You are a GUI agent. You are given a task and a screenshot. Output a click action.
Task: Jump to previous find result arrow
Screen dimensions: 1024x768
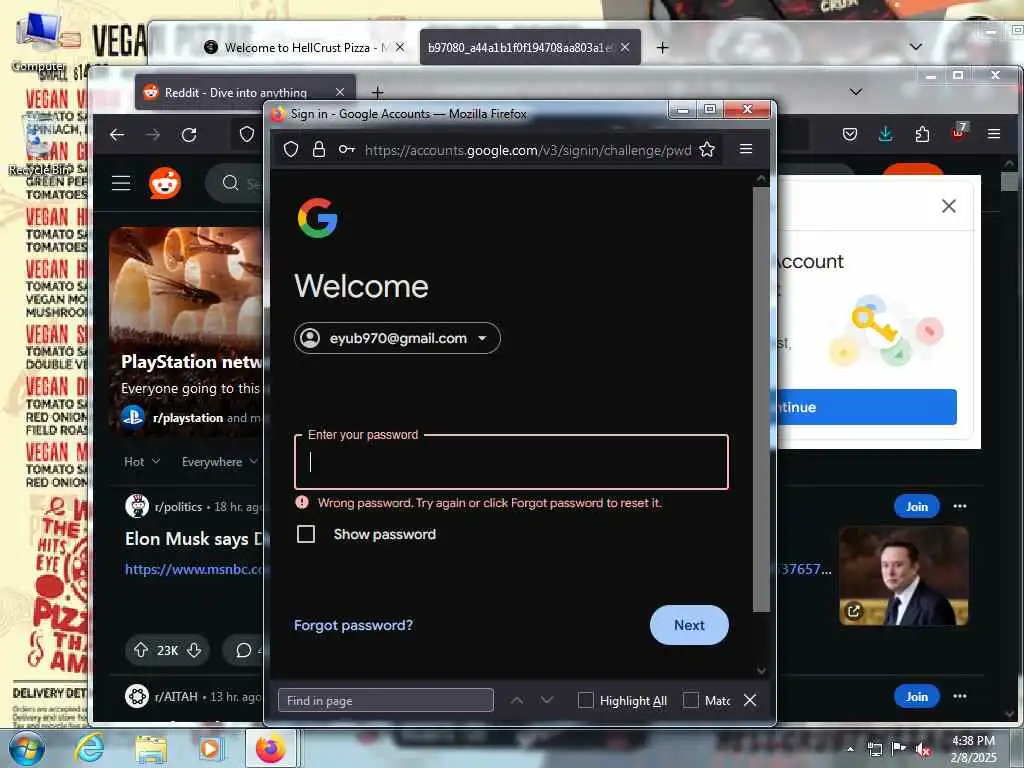[x=517, y=700]
